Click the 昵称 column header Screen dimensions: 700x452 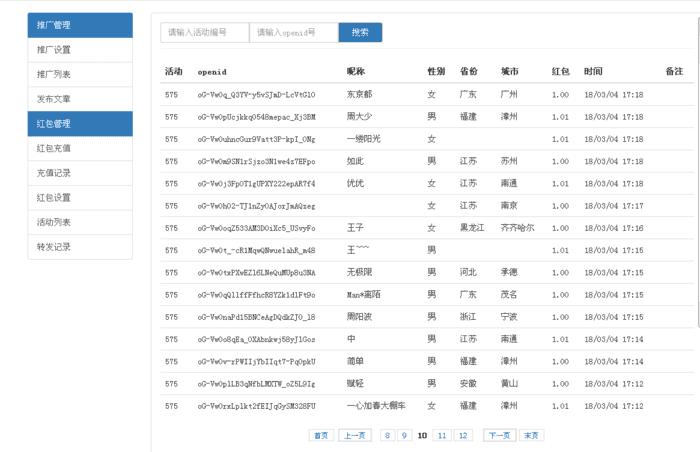(x=356, y=71)
